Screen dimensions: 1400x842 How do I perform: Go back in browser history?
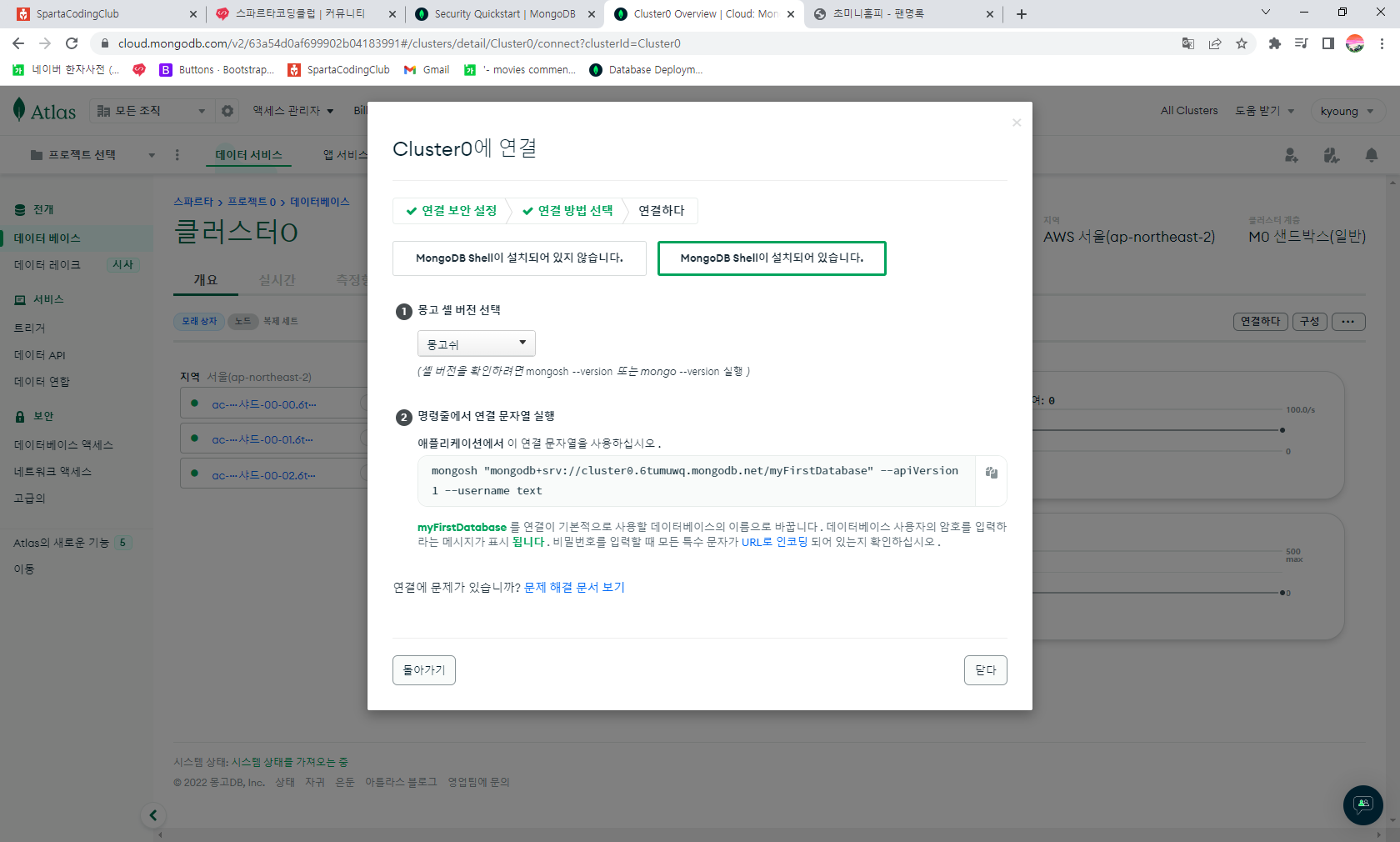click(18, 43)
